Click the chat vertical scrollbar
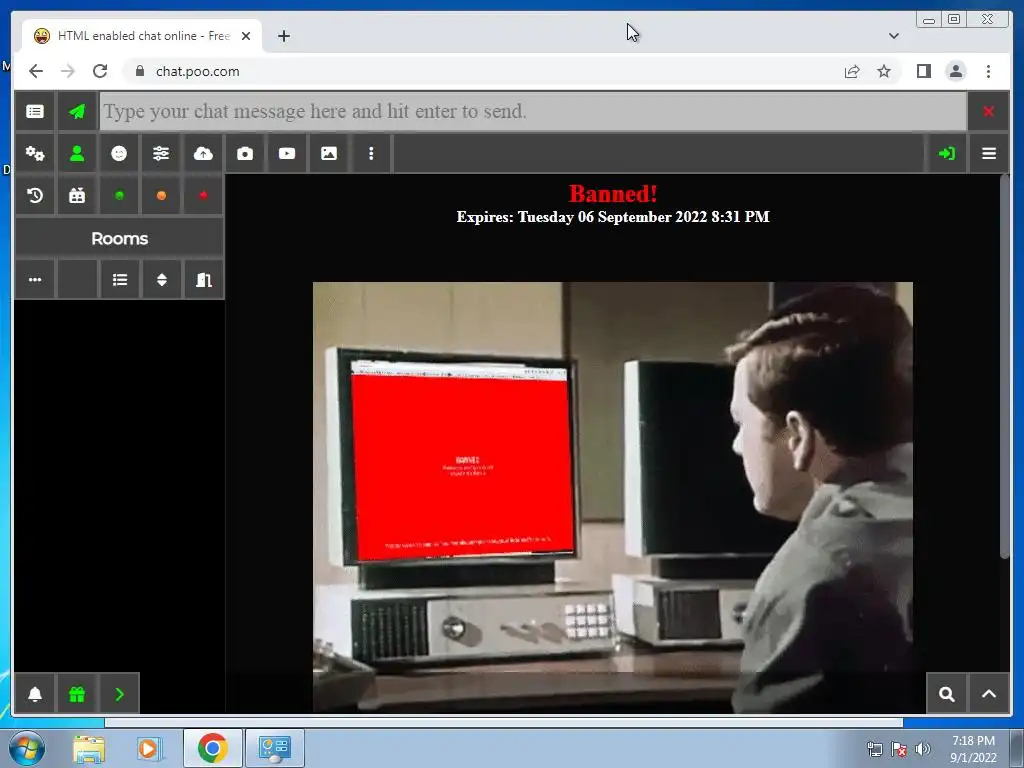 point(1004,366)
